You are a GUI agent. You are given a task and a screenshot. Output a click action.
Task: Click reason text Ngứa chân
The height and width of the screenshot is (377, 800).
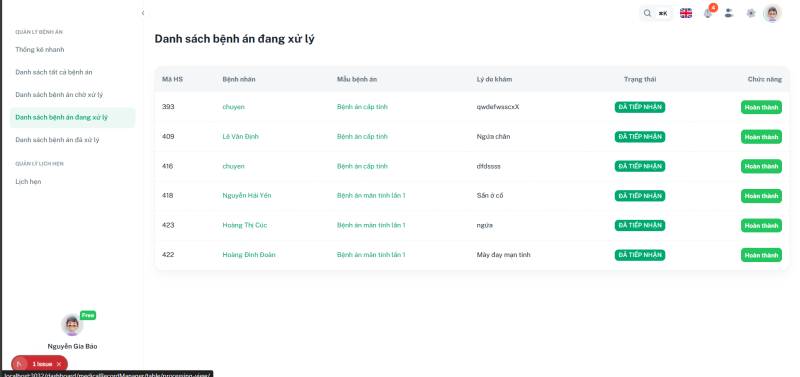493,136
